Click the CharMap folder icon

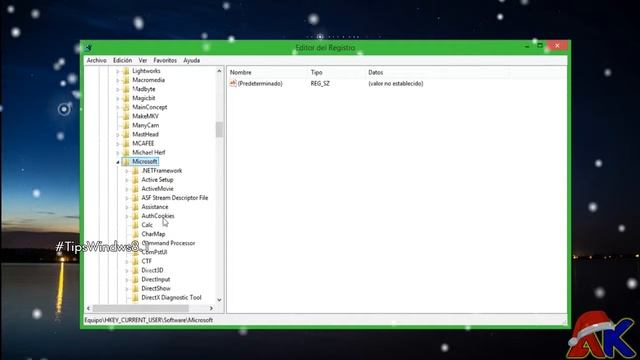coord(135,234)
